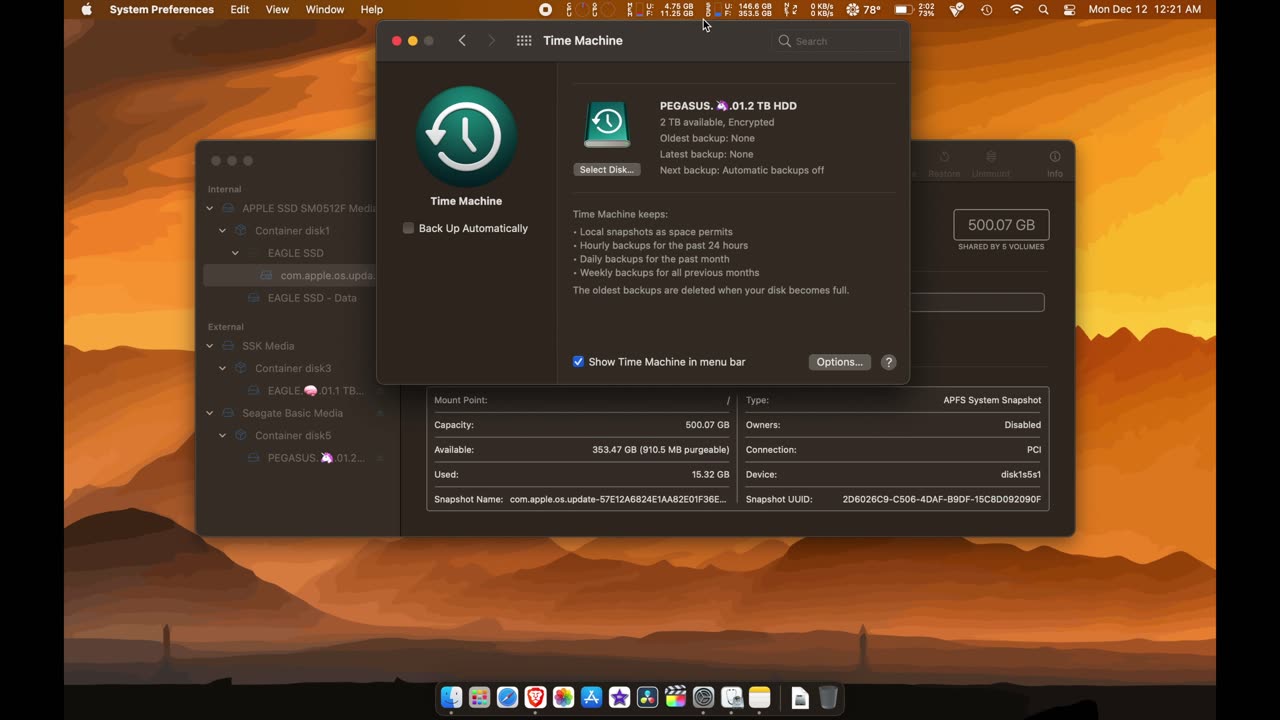This screenshot has width=1280, height=720.
Task: Click the Options button
Action: point(840,362)
